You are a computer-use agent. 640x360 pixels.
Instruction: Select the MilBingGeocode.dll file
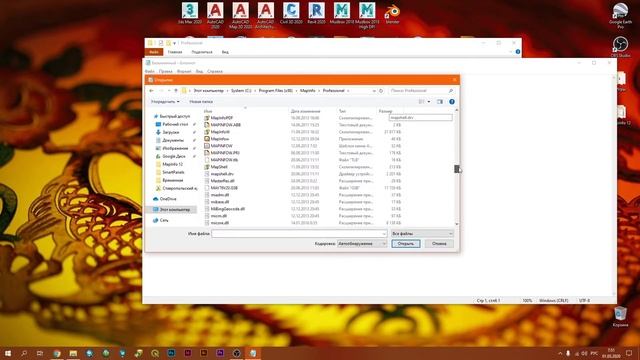227,209
